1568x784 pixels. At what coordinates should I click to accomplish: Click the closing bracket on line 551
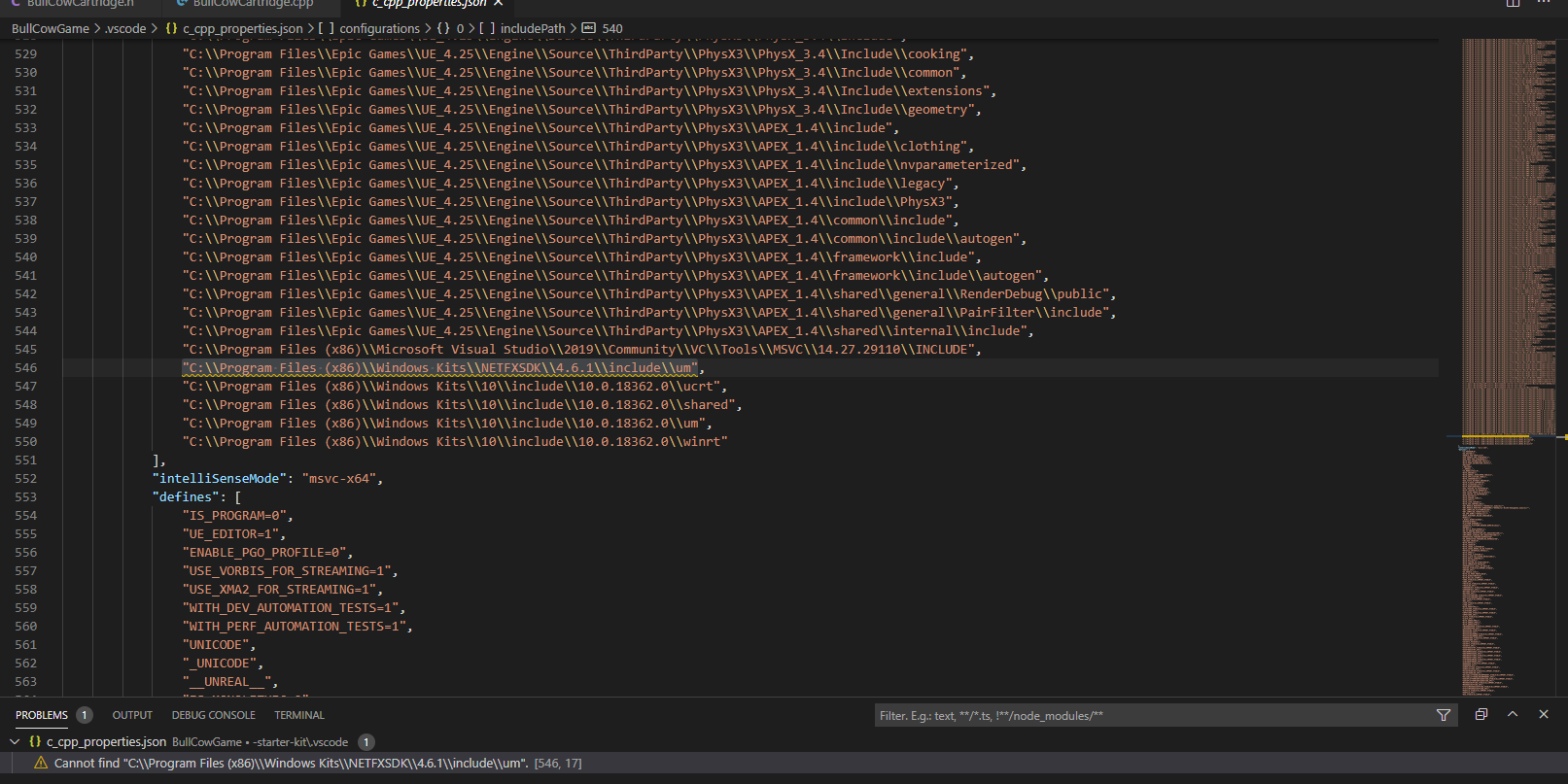click(x=157, y=460)
